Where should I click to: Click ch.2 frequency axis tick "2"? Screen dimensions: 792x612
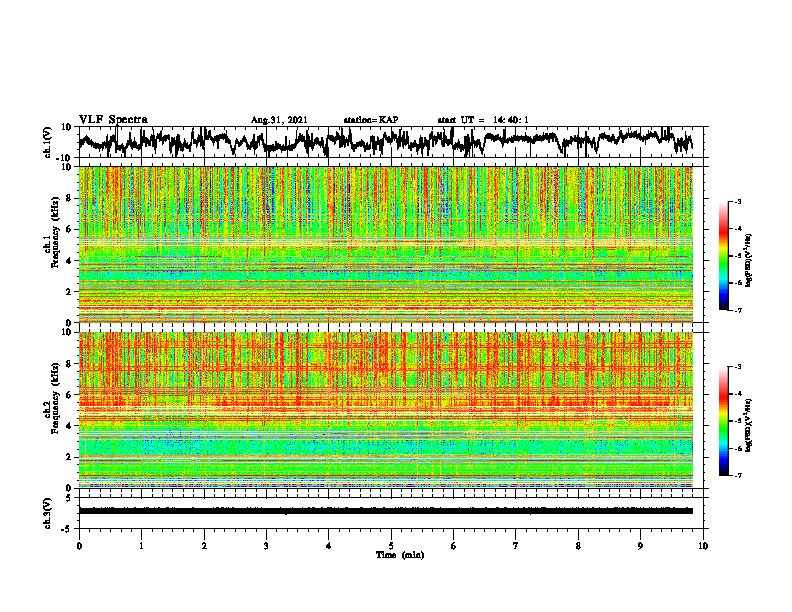tap(69, 457)
